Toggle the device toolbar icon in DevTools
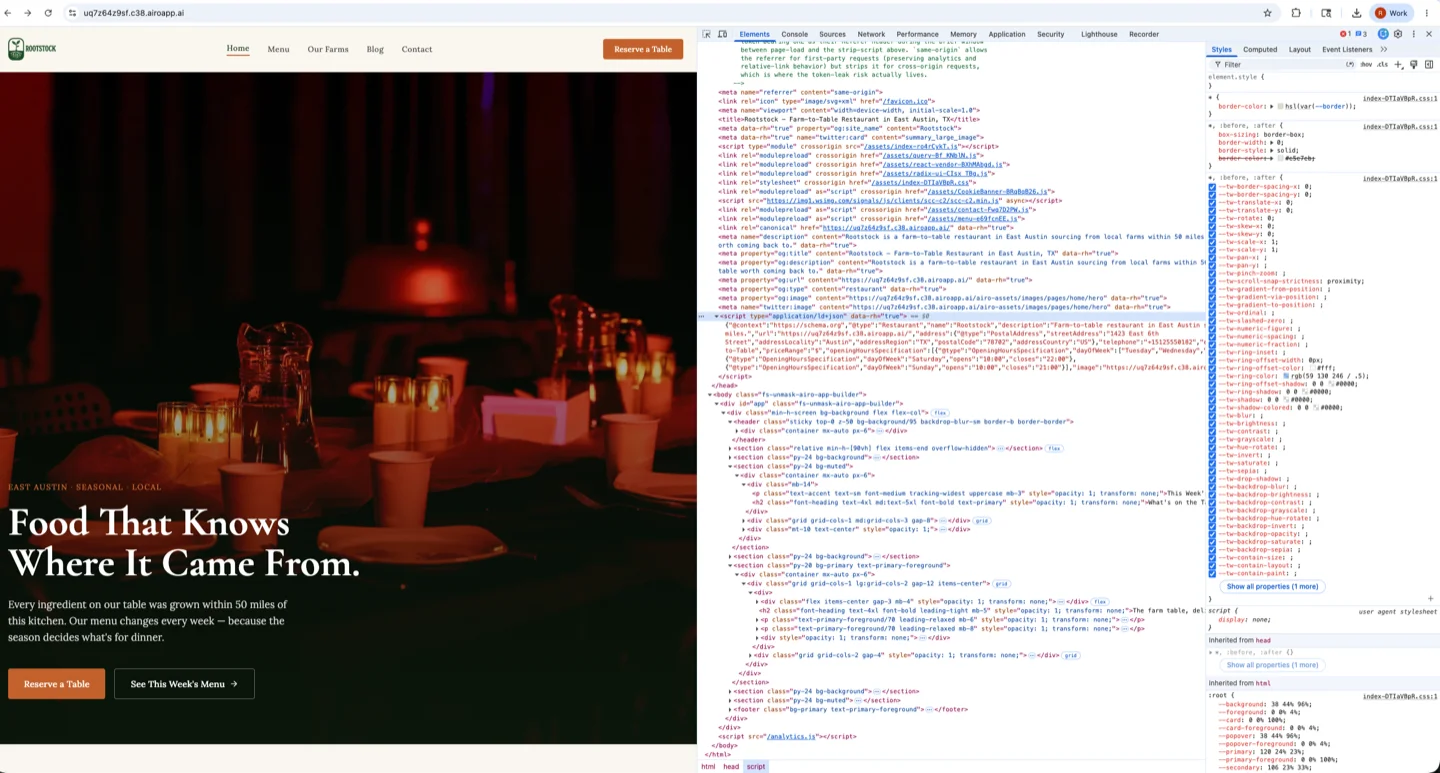1440x773 pixels. click(x=721, y=34)
